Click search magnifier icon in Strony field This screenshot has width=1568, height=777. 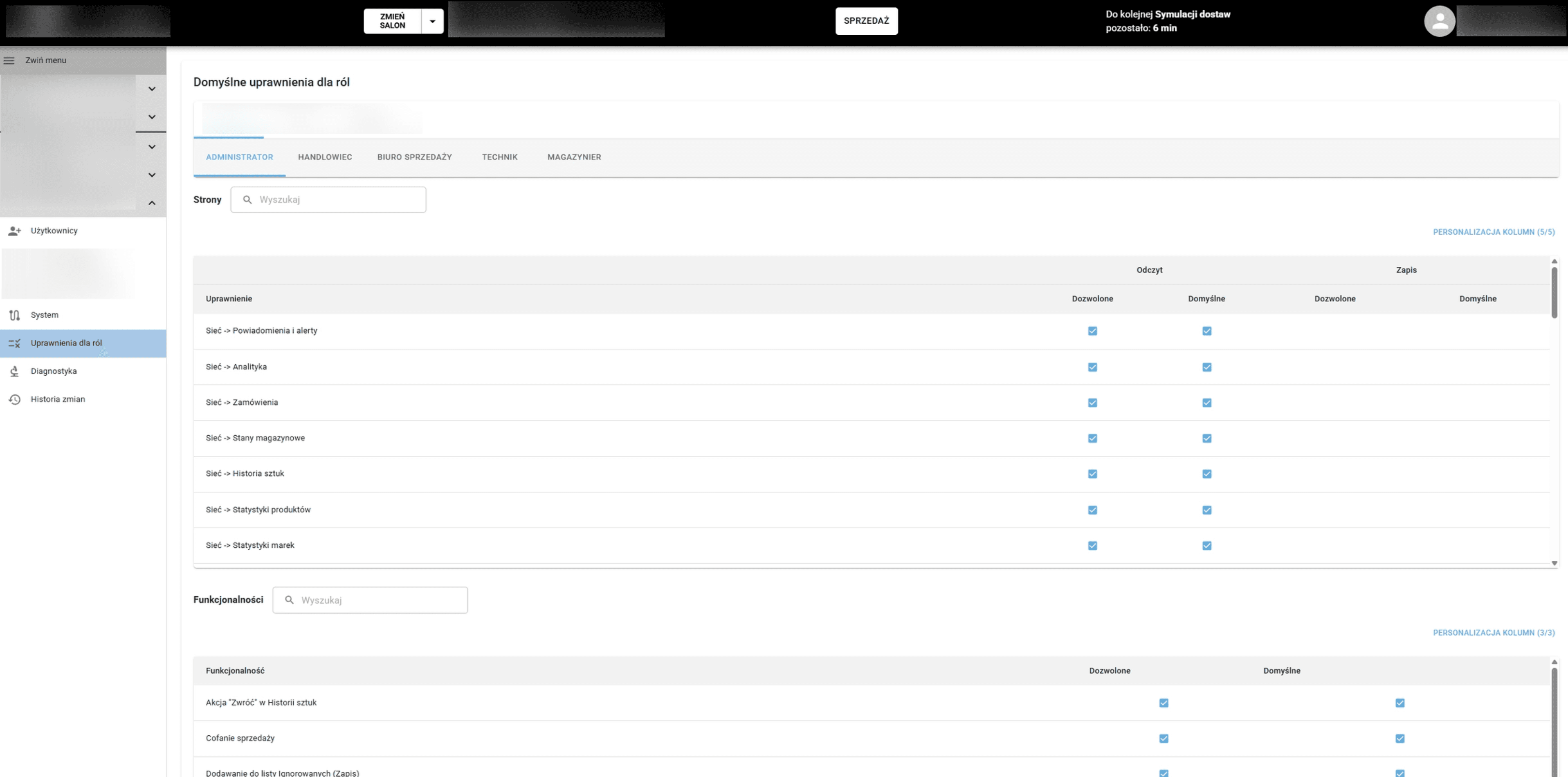[247, 199]
